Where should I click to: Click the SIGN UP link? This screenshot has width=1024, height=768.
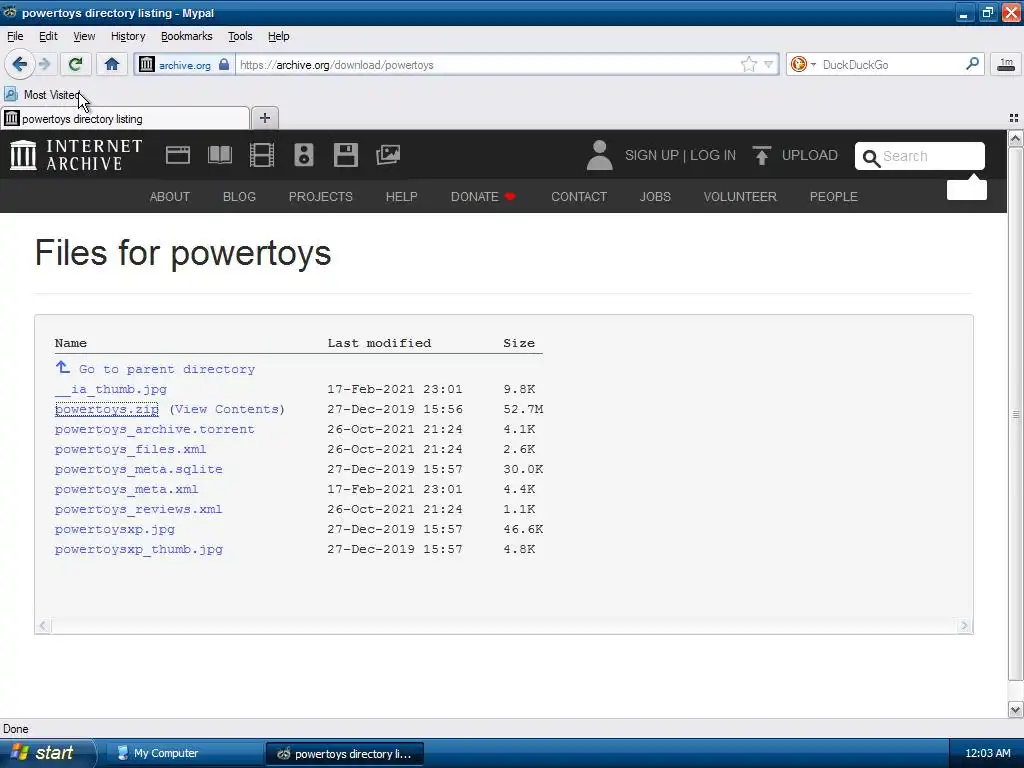pos(652,155)
